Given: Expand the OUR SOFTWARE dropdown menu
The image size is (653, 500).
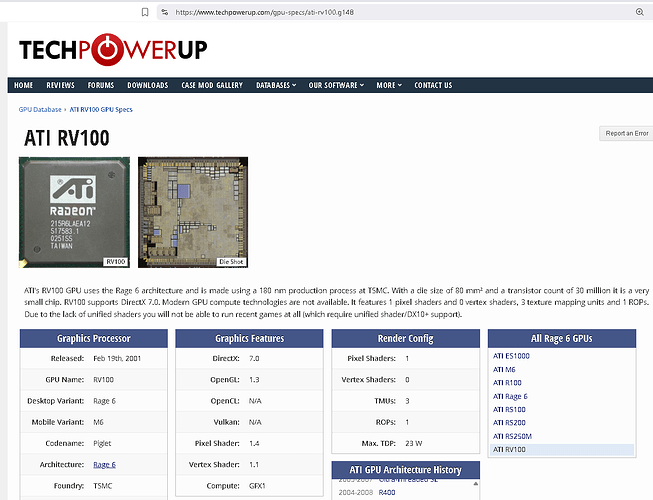Looking at the screenshot, I should (x=336, y=85).
